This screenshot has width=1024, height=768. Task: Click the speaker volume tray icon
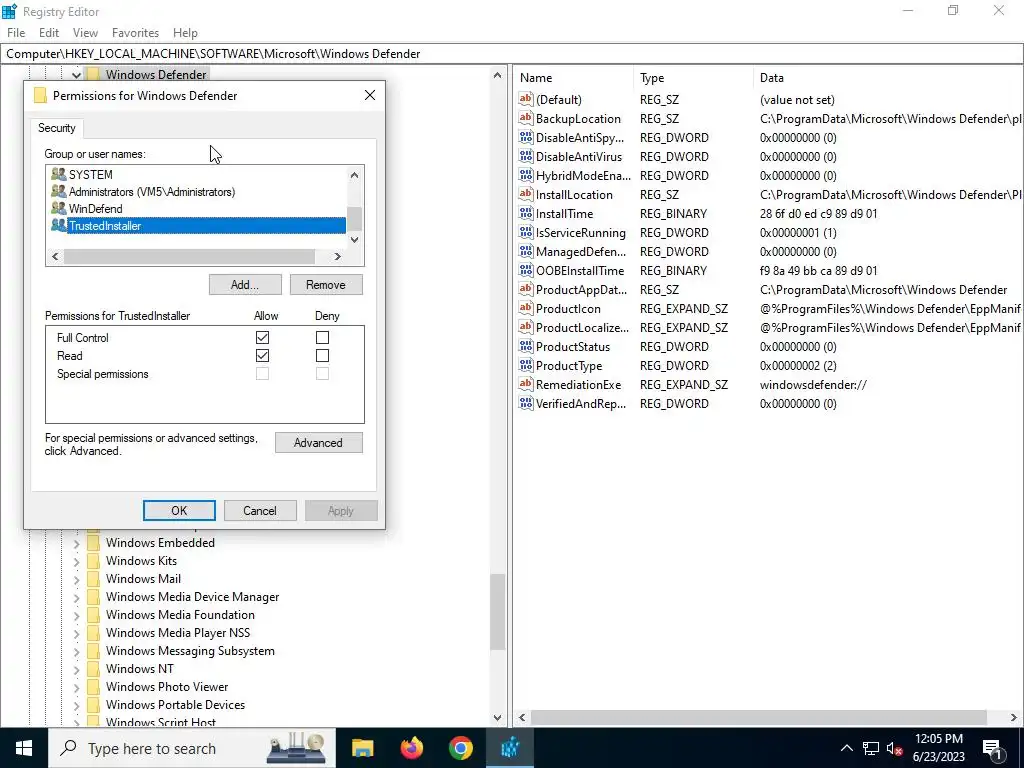pyautogui.click(x=894, y=748)
